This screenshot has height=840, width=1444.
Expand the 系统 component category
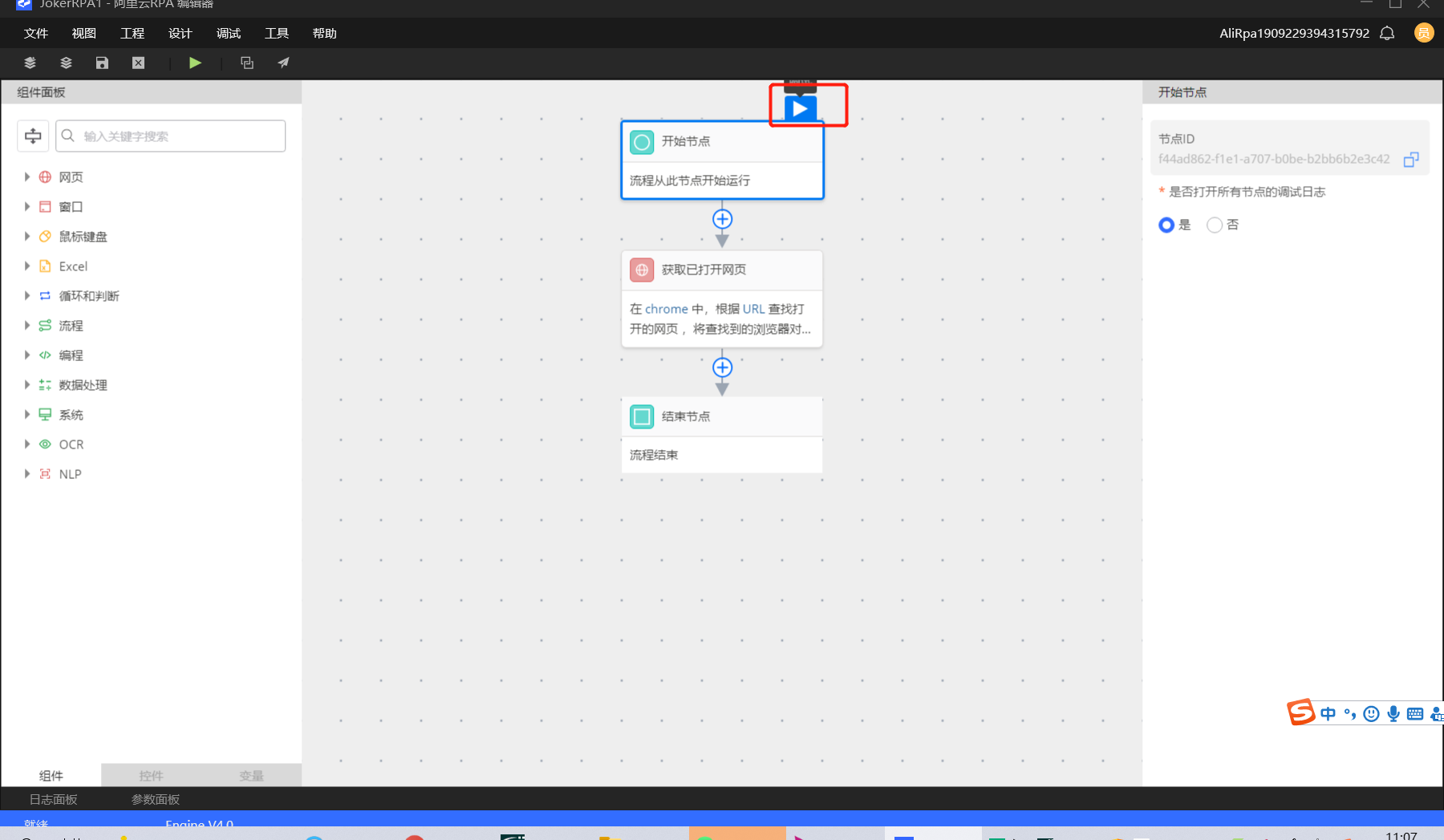pyautogui.click(x=27, y=414)
